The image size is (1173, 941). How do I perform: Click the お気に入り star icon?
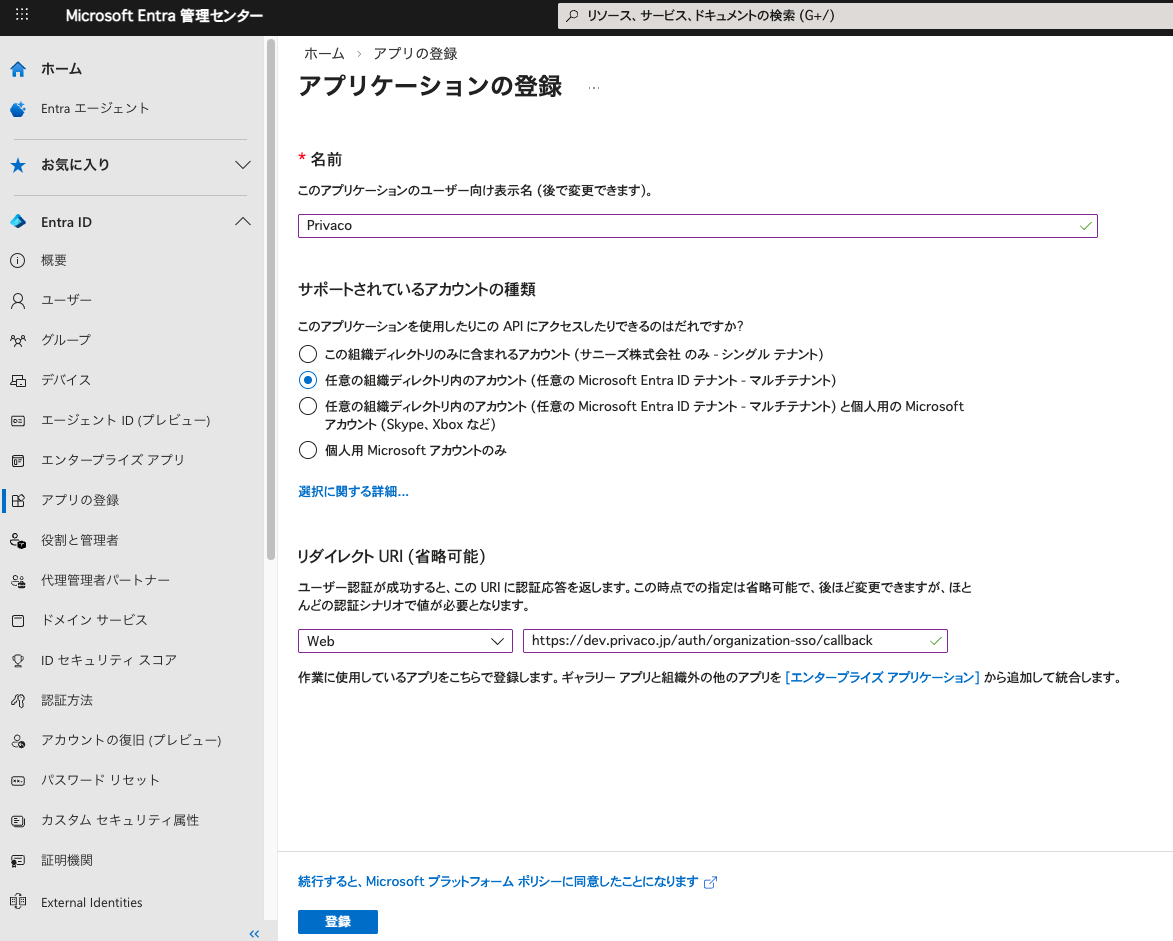pos(18,165)
